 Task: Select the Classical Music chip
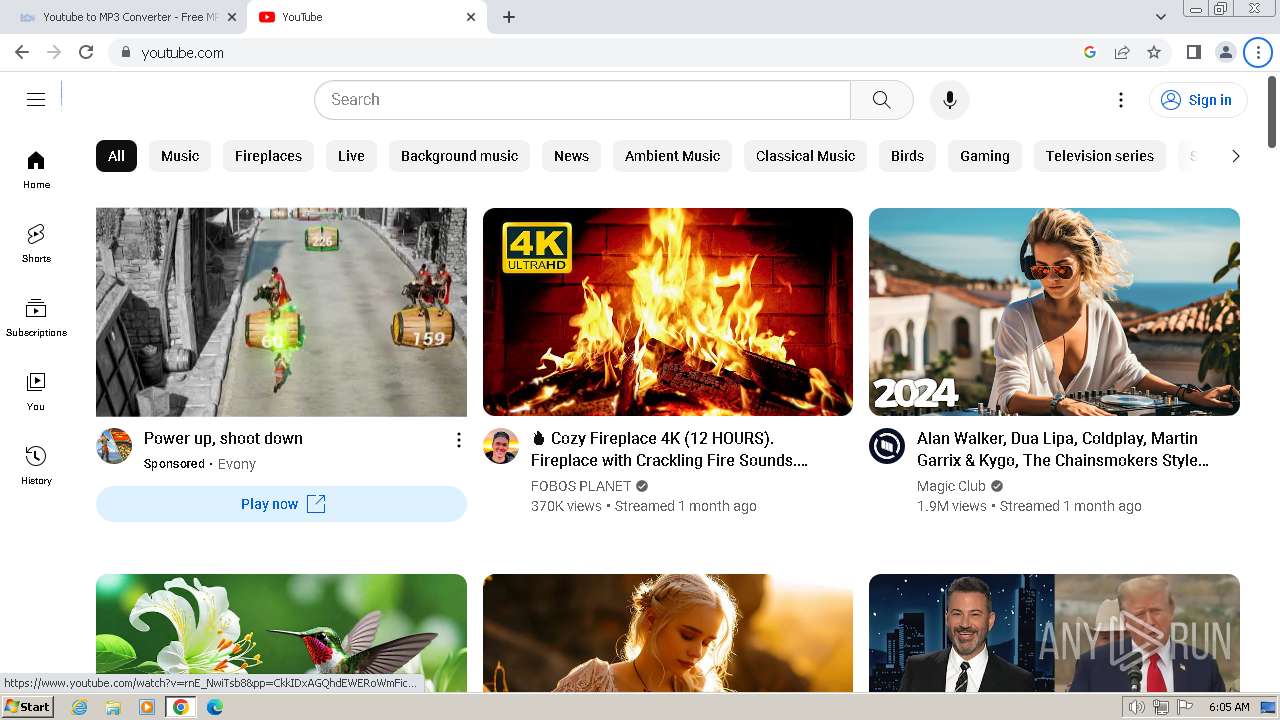coord(805,156)
